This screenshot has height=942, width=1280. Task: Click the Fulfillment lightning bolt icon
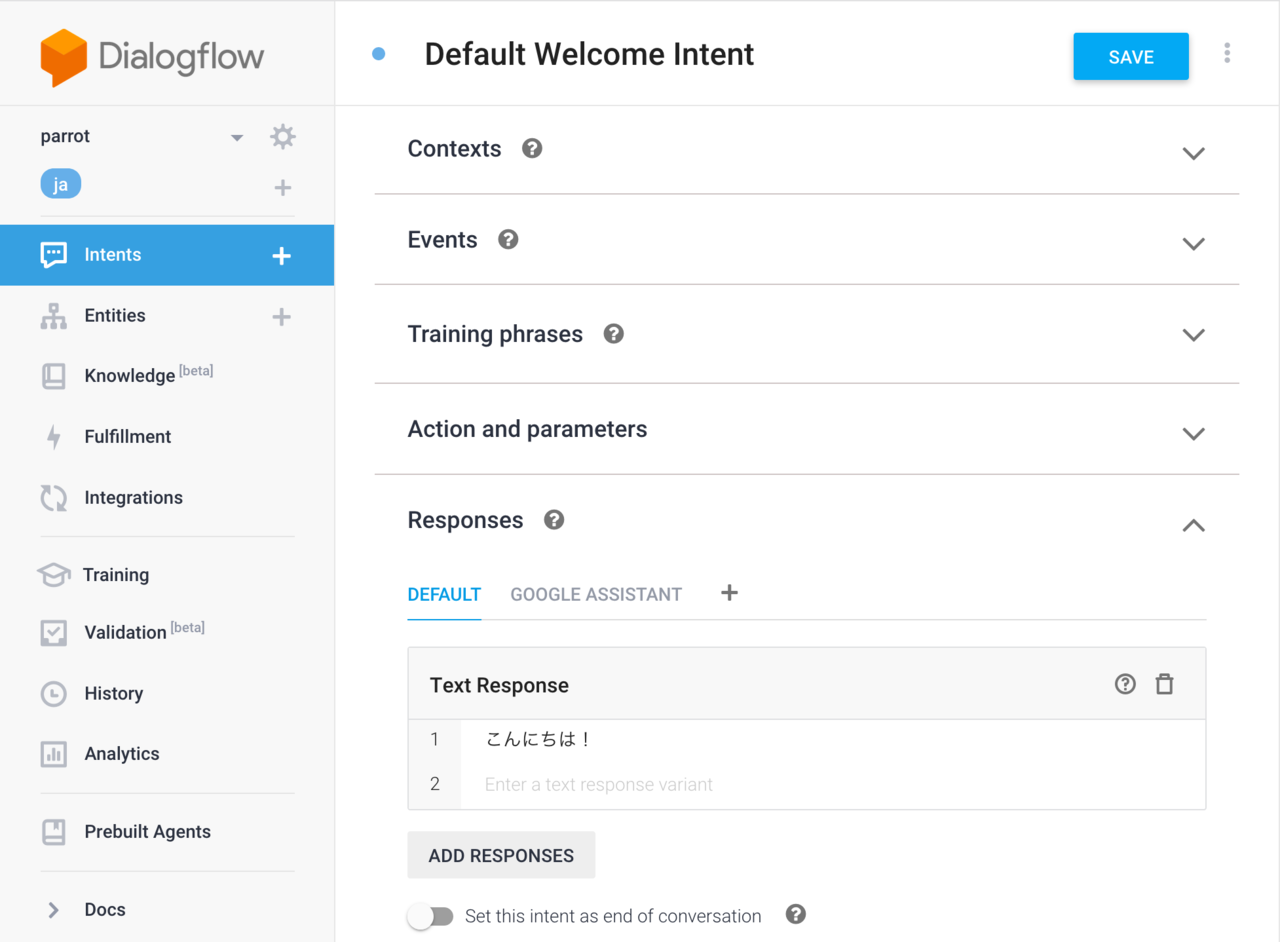[x=54, y=437]
